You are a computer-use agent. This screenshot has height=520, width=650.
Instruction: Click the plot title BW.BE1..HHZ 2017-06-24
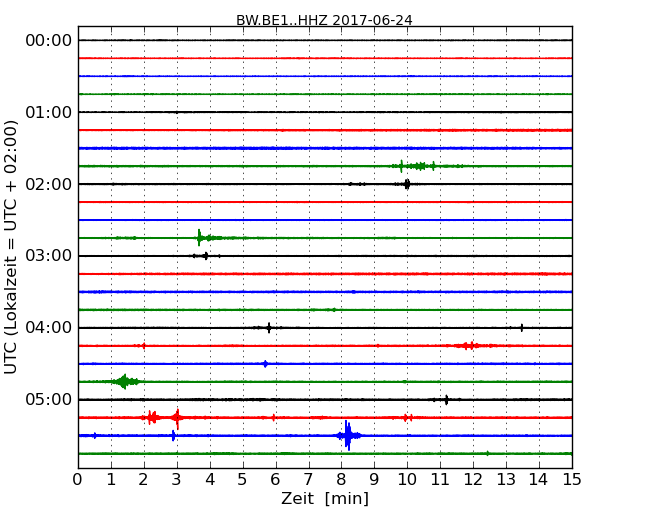(x=324, y=20)
